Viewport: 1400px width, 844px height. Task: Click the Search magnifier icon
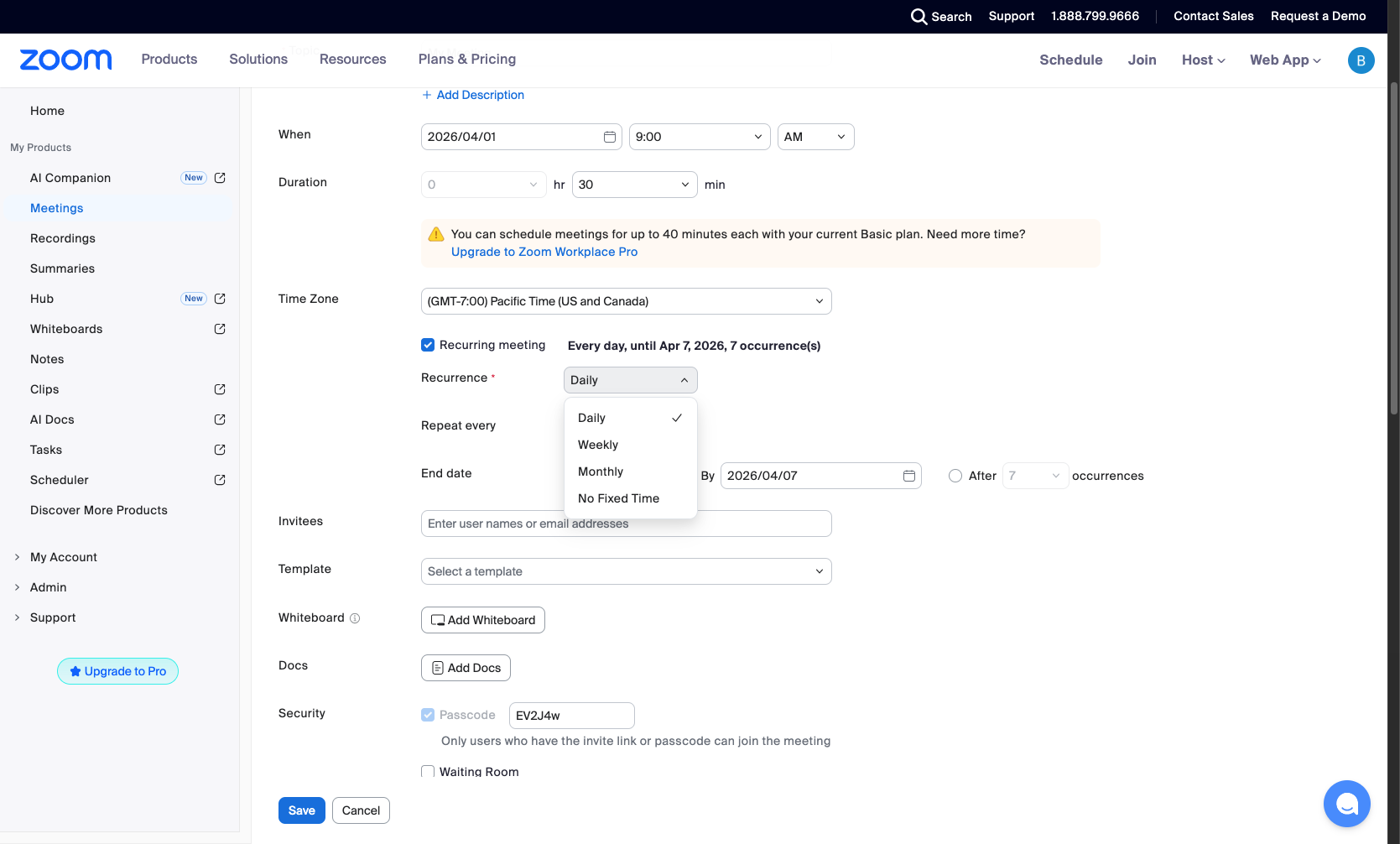click(x=919, y=17)
